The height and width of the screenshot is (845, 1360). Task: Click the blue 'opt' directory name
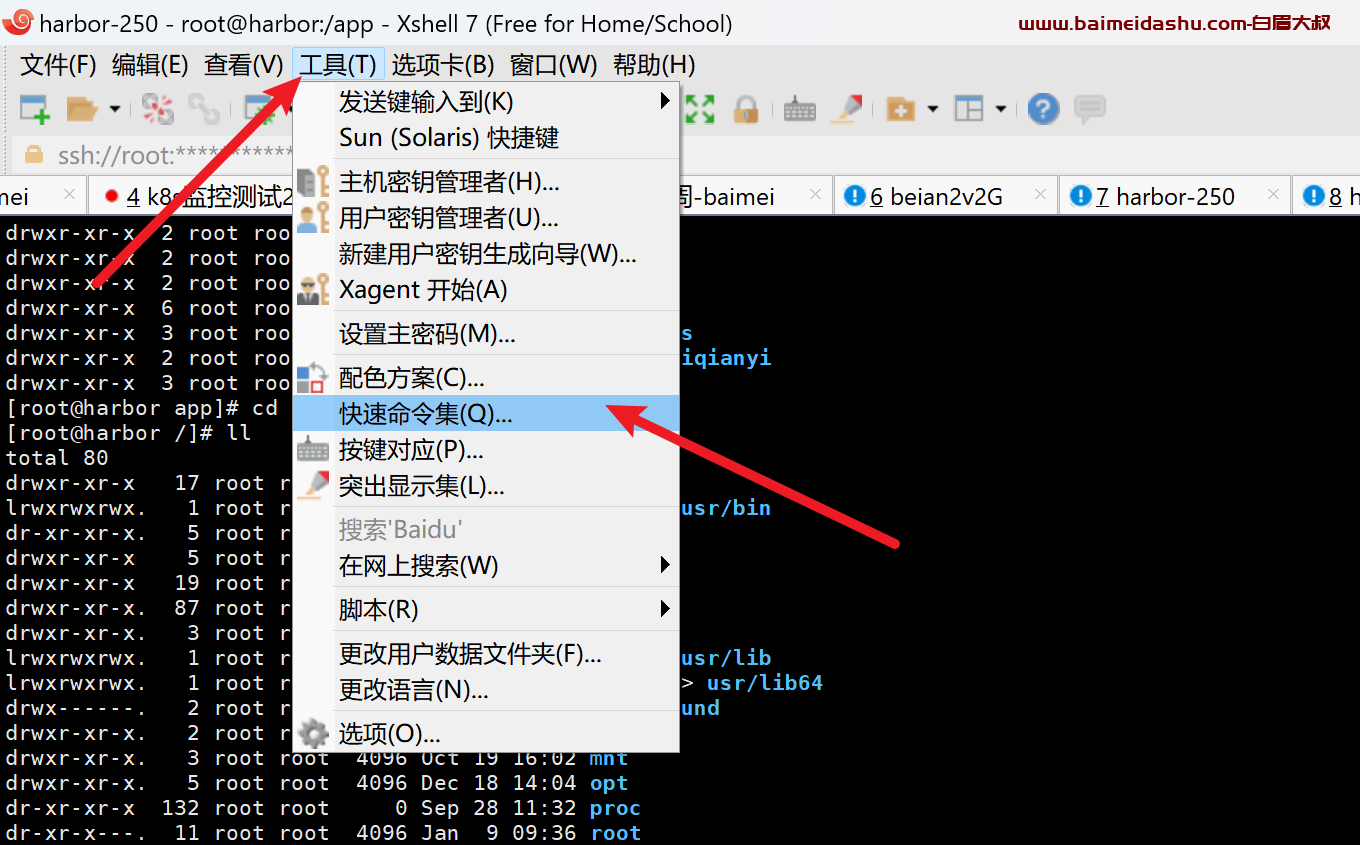click(x=609, y=783)
